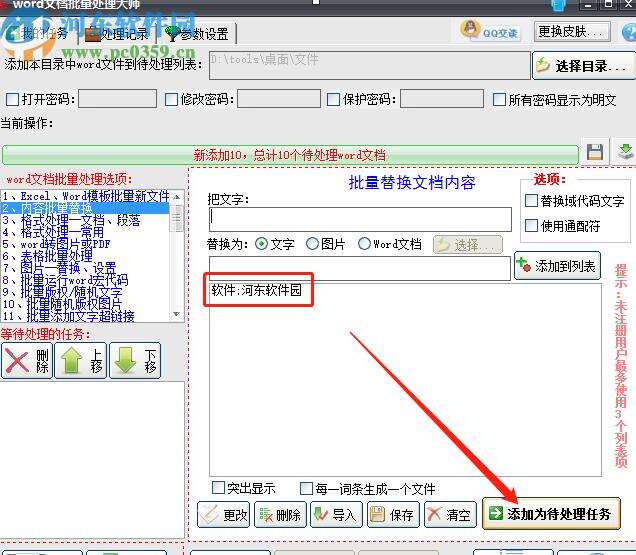Click the green download arrow icon

click(625, 152)
